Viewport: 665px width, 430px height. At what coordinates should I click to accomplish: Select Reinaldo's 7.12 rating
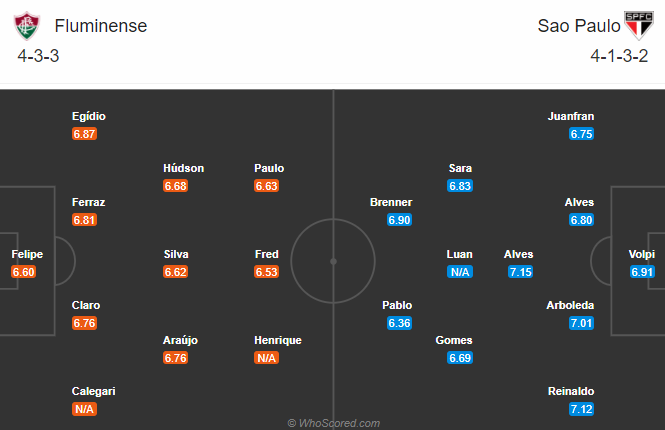pyautogui.click(x=581, y=409)
